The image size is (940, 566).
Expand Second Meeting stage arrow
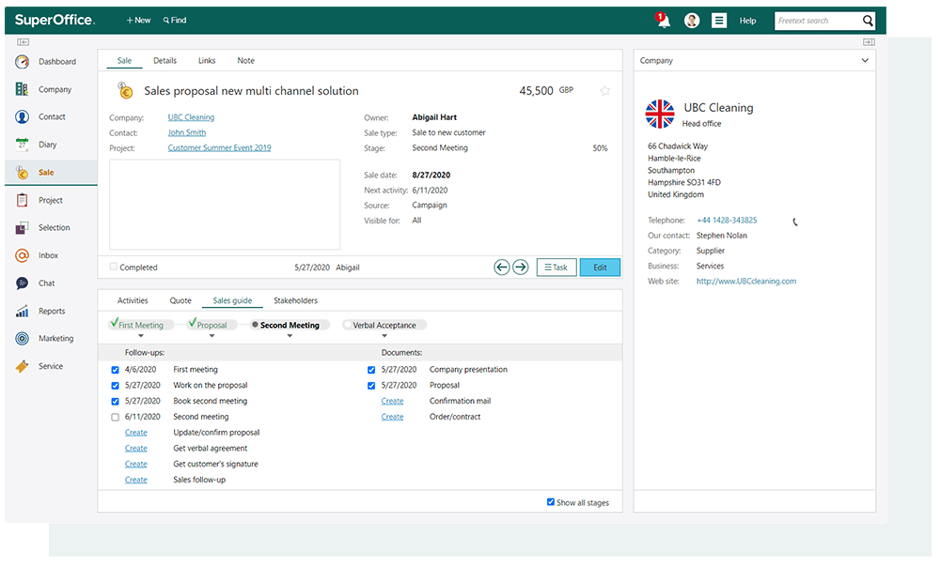290,336
